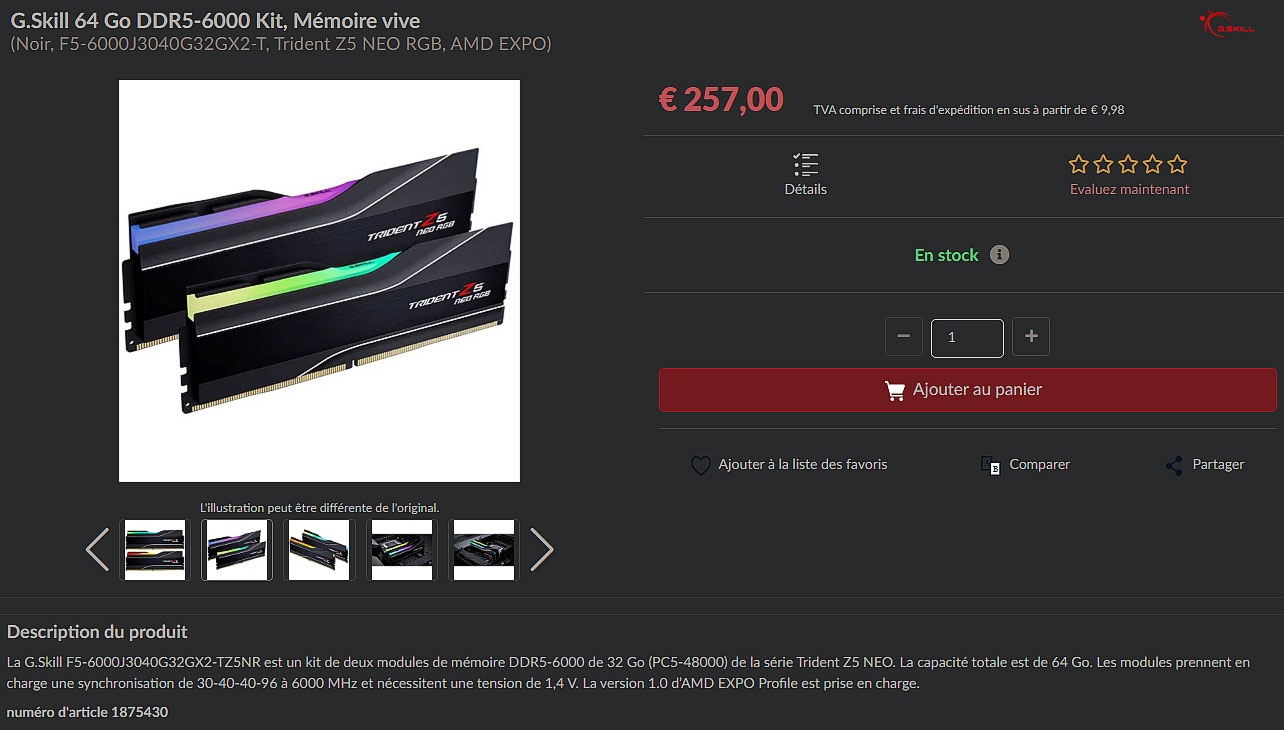The width and height of the screenshot is (1284, 730).
Task: Click the heart favorites icon
Action: click(701, 465)
